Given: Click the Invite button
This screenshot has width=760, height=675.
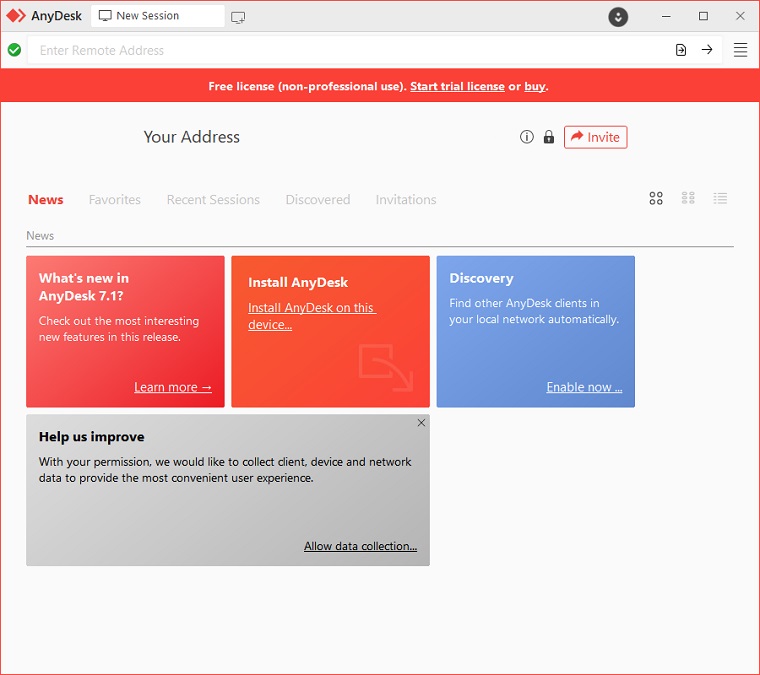Looking at the screenshot, I should [596, 137].
